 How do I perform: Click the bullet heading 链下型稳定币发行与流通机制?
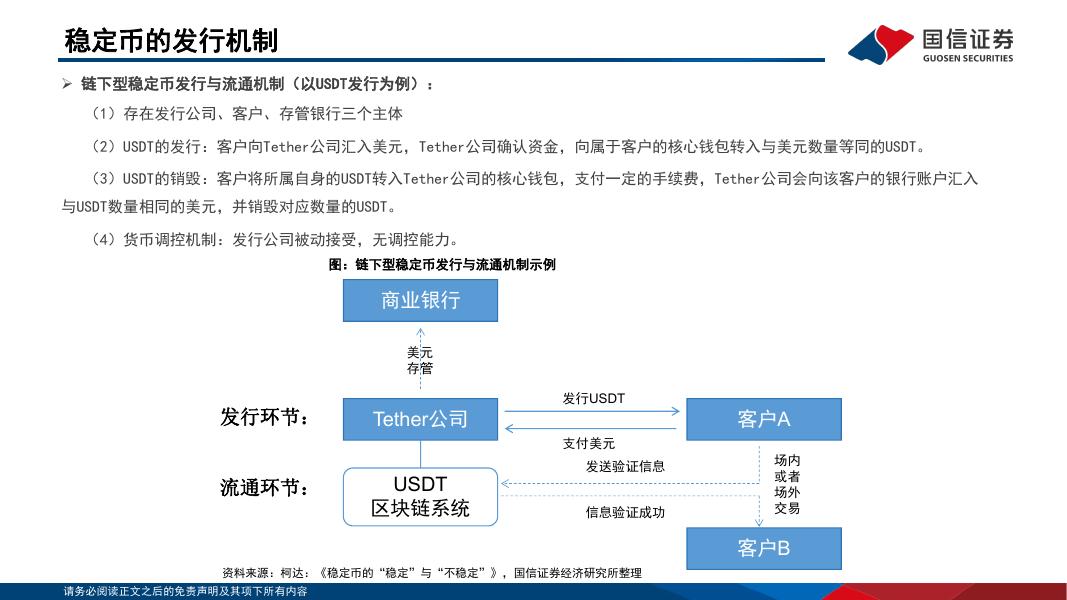point(257,84)
